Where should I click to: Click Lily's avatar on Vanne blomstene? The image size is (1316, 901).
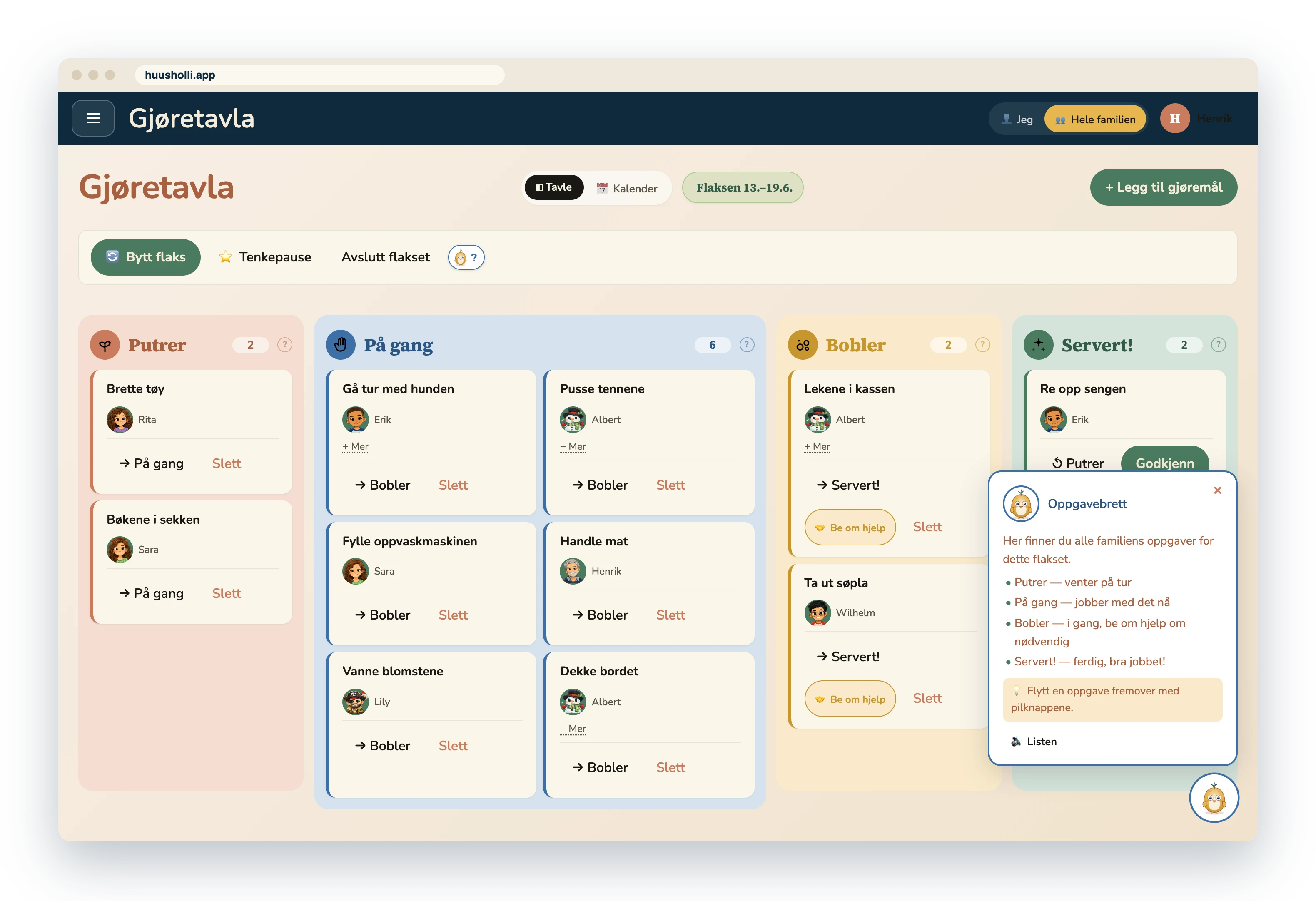tap(356, 702)
